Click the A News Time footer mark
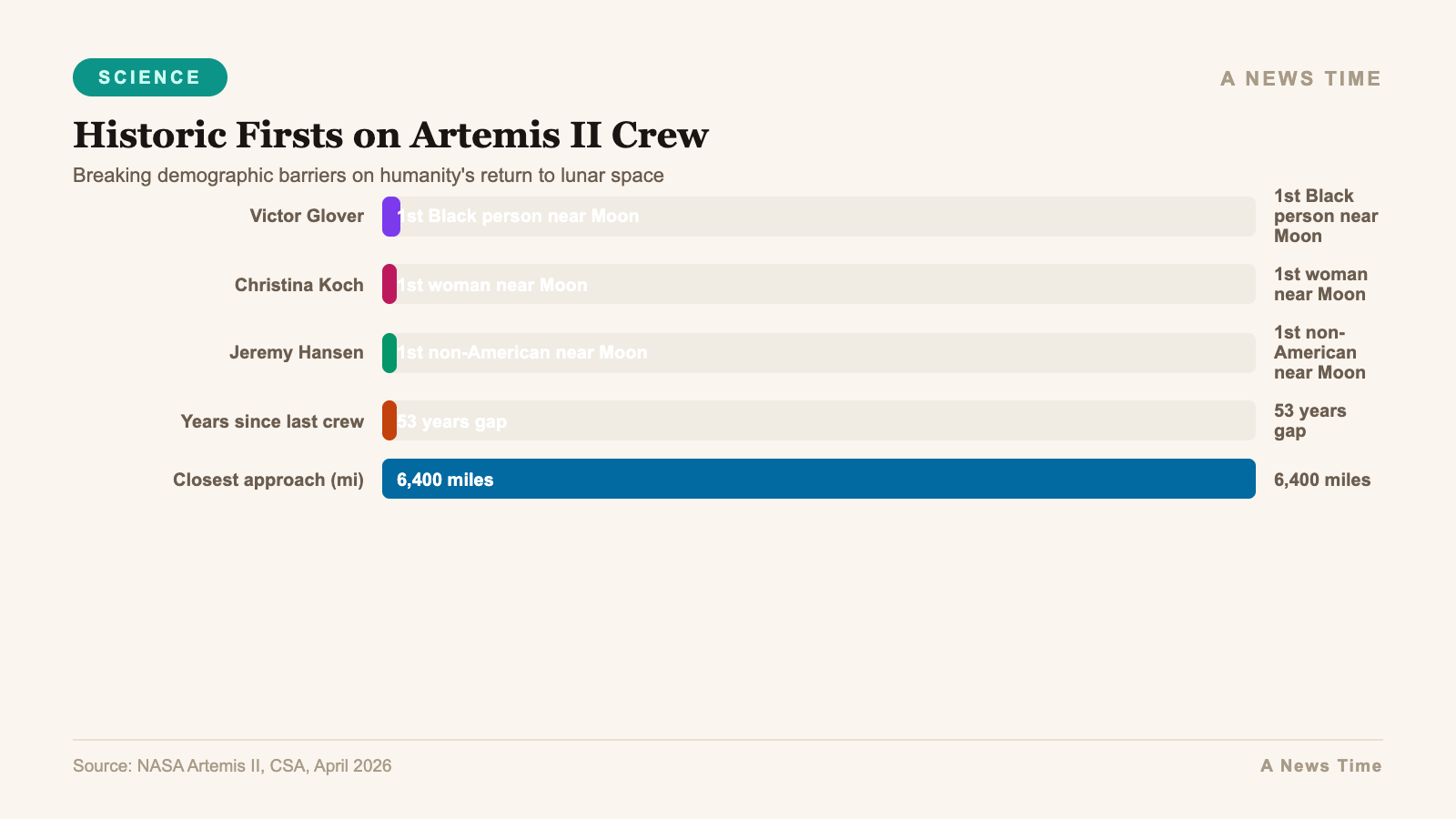1456x819 pixels. (x=1320, y=765)
